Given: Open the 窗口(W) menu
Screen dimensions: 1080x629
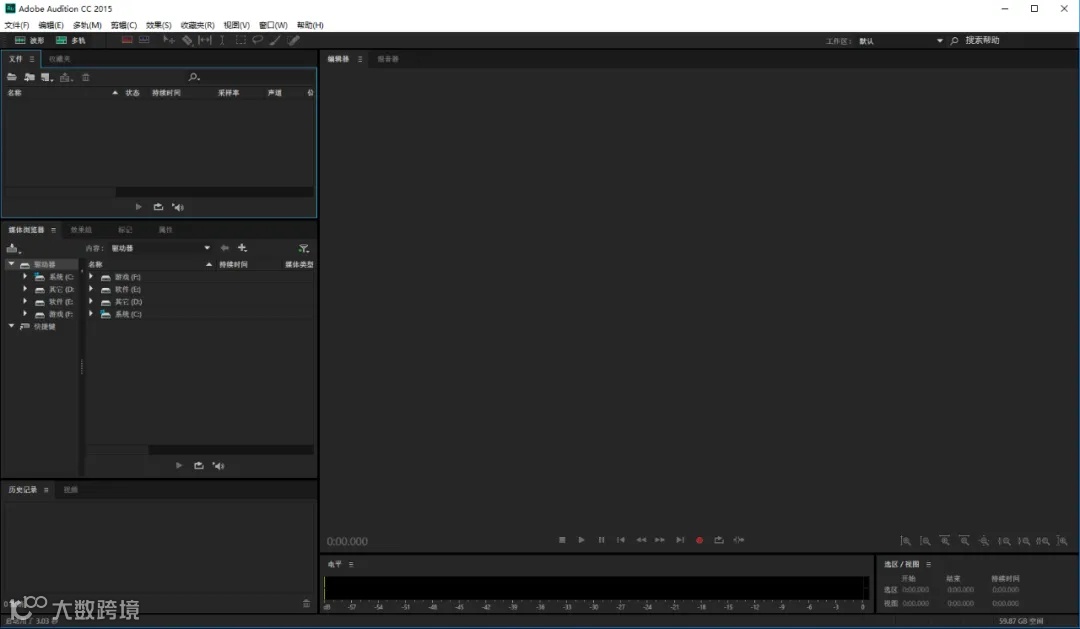Looking at the screenshot, I should coord(273,25).
